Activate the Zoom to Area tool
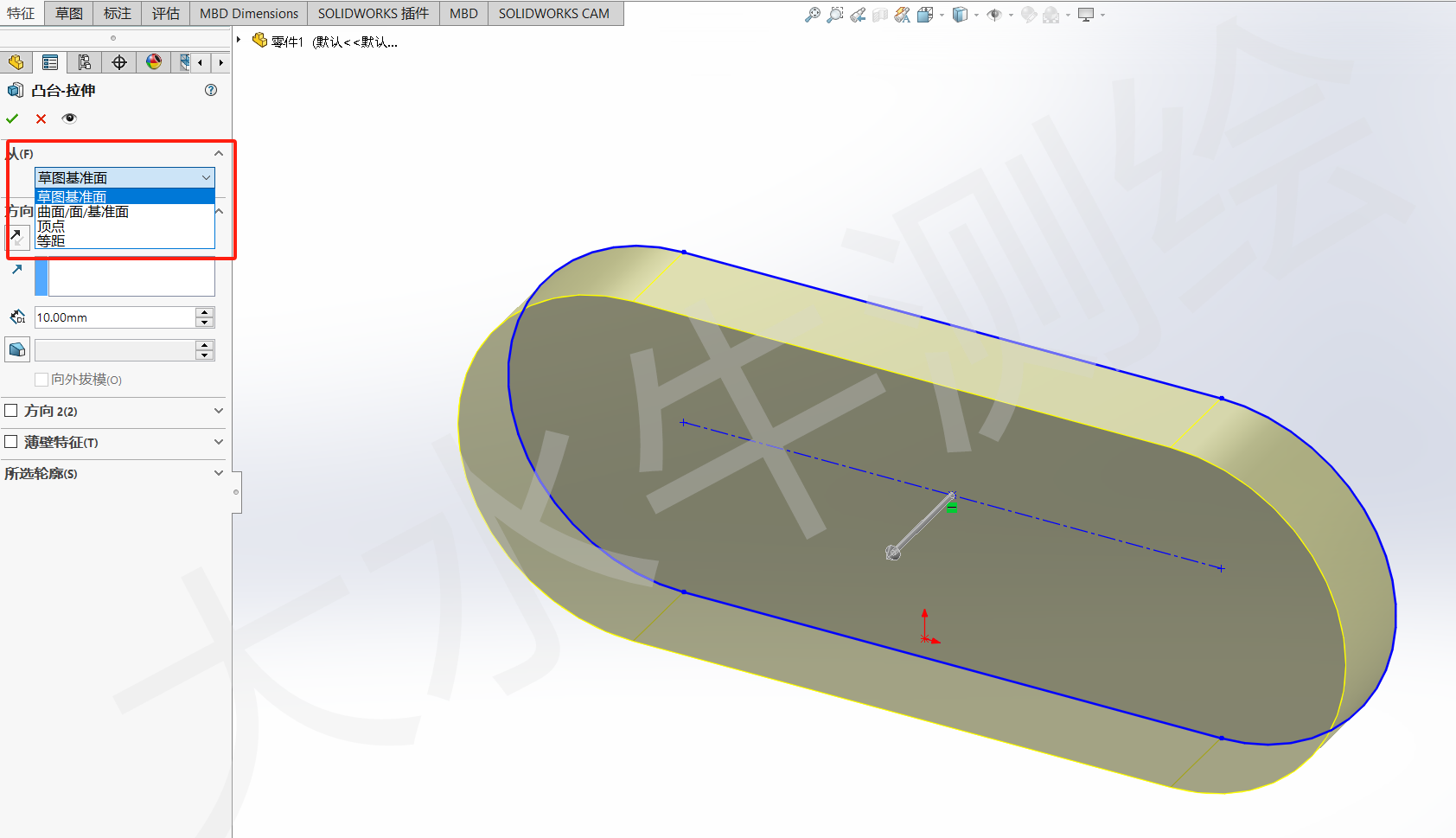The width and height of the screenshot is (1456, 838). 834,15
